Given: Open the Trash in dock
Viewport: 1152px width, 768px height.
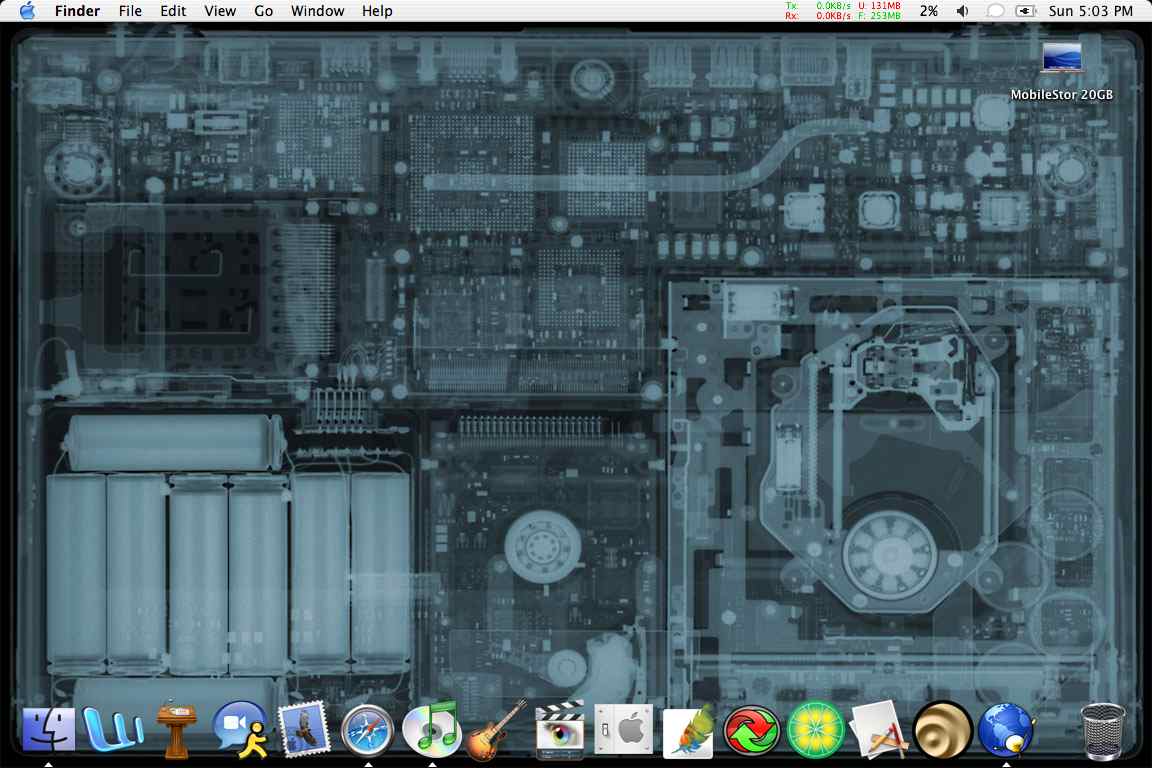Looking at the screenshot, I should click(x=1103, y=731).
